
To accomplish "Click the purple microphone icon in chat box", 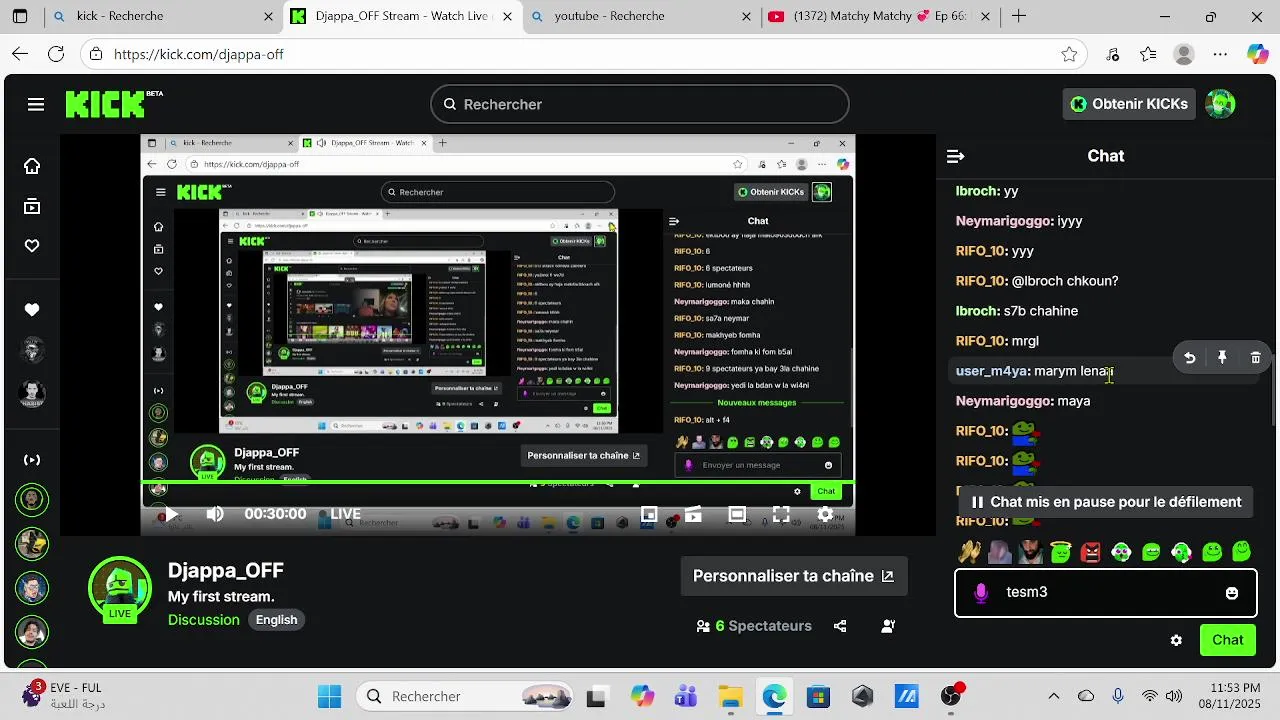I will (x=981, y=593).
